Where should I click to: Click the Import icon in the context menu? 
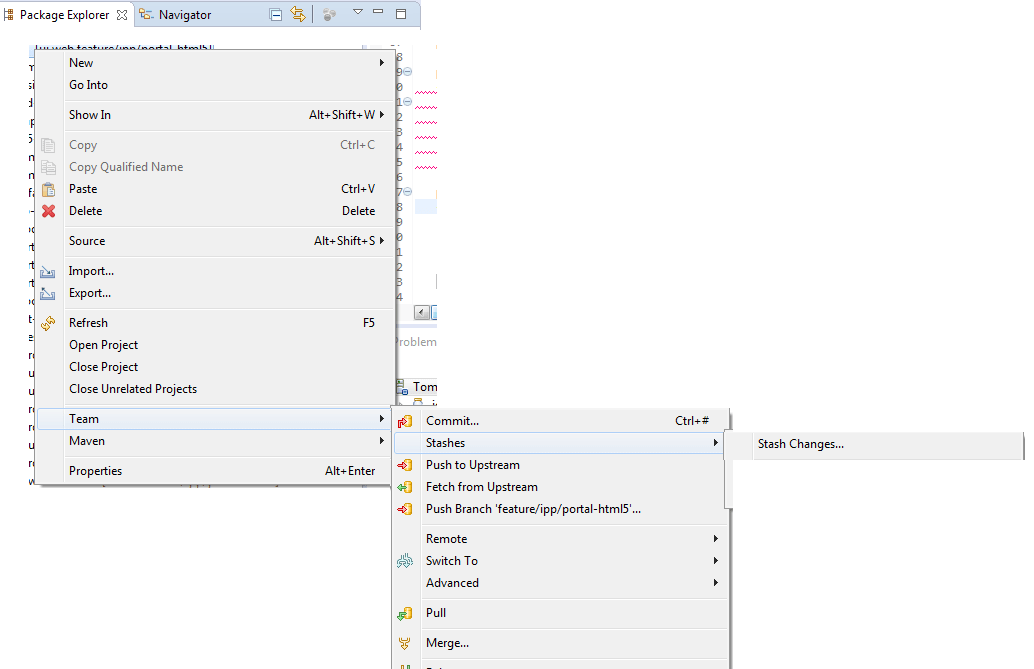pos(50,271)
